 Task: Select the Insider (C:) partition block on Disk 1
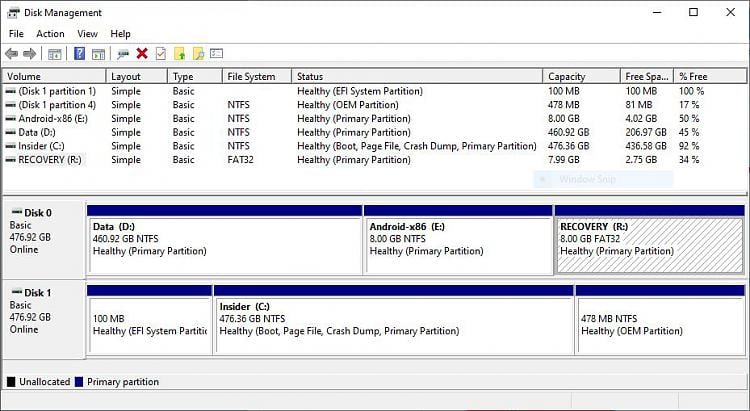394,320
